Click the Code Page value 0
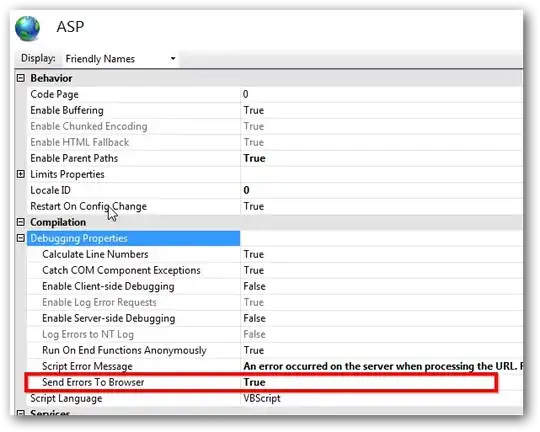 pos(246,94)
